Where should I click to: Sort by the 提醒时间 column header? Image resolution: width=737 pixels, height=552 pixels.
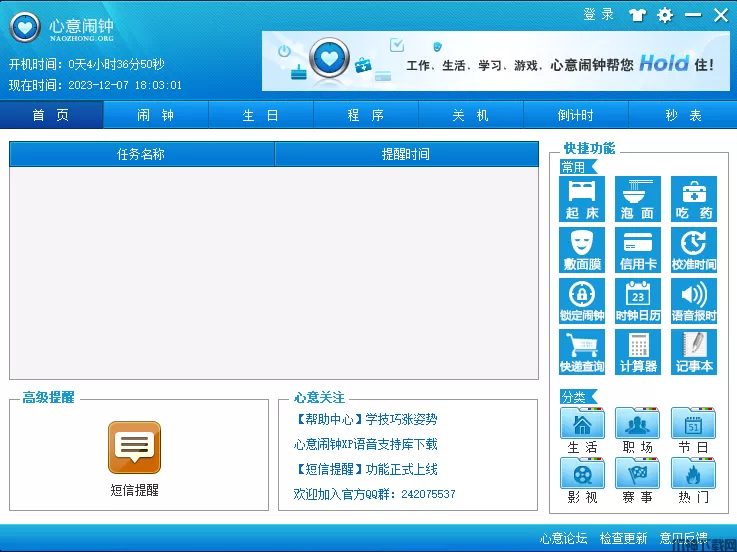tap(407, 154)
